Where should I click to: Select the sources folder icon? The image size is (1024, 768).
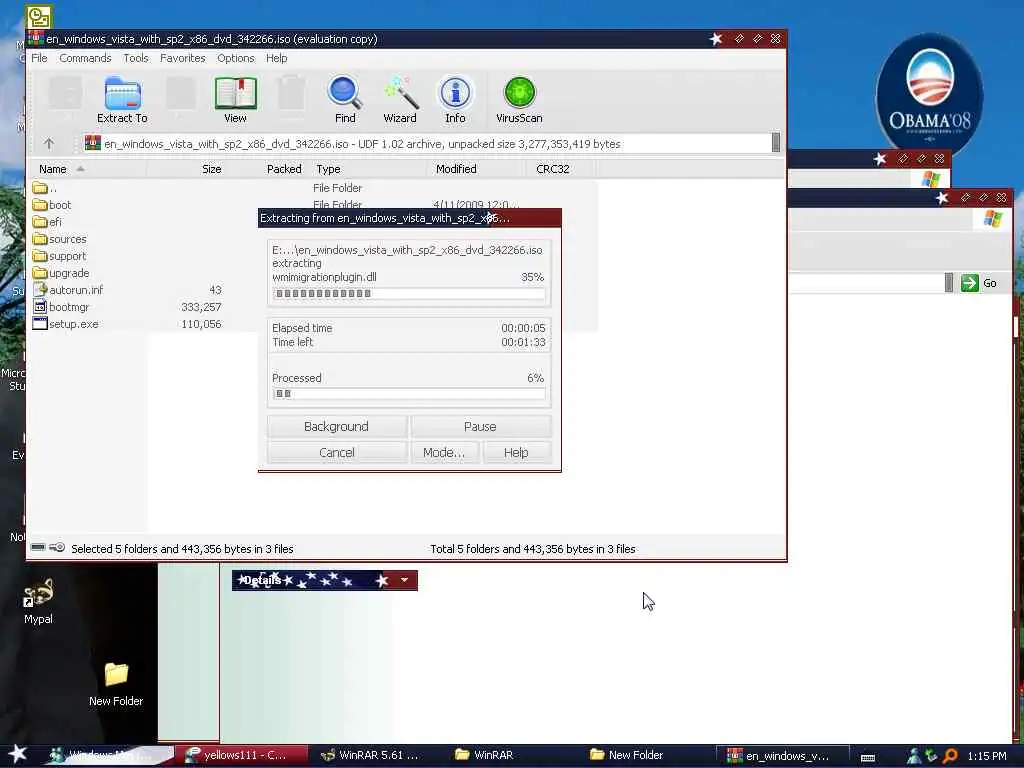click(40, 238)
